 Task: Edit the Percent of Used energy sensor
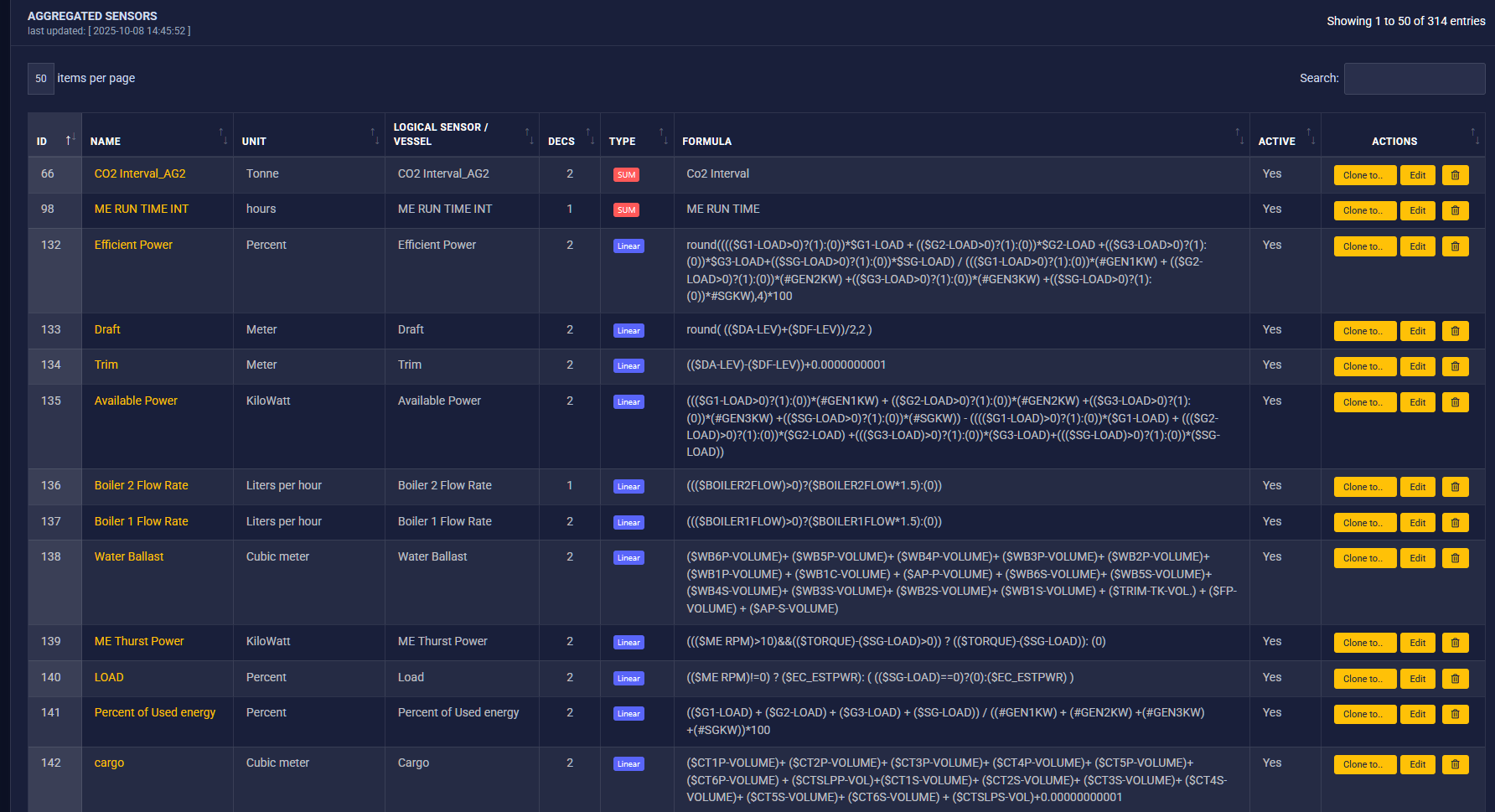(x=1417, y=714)
